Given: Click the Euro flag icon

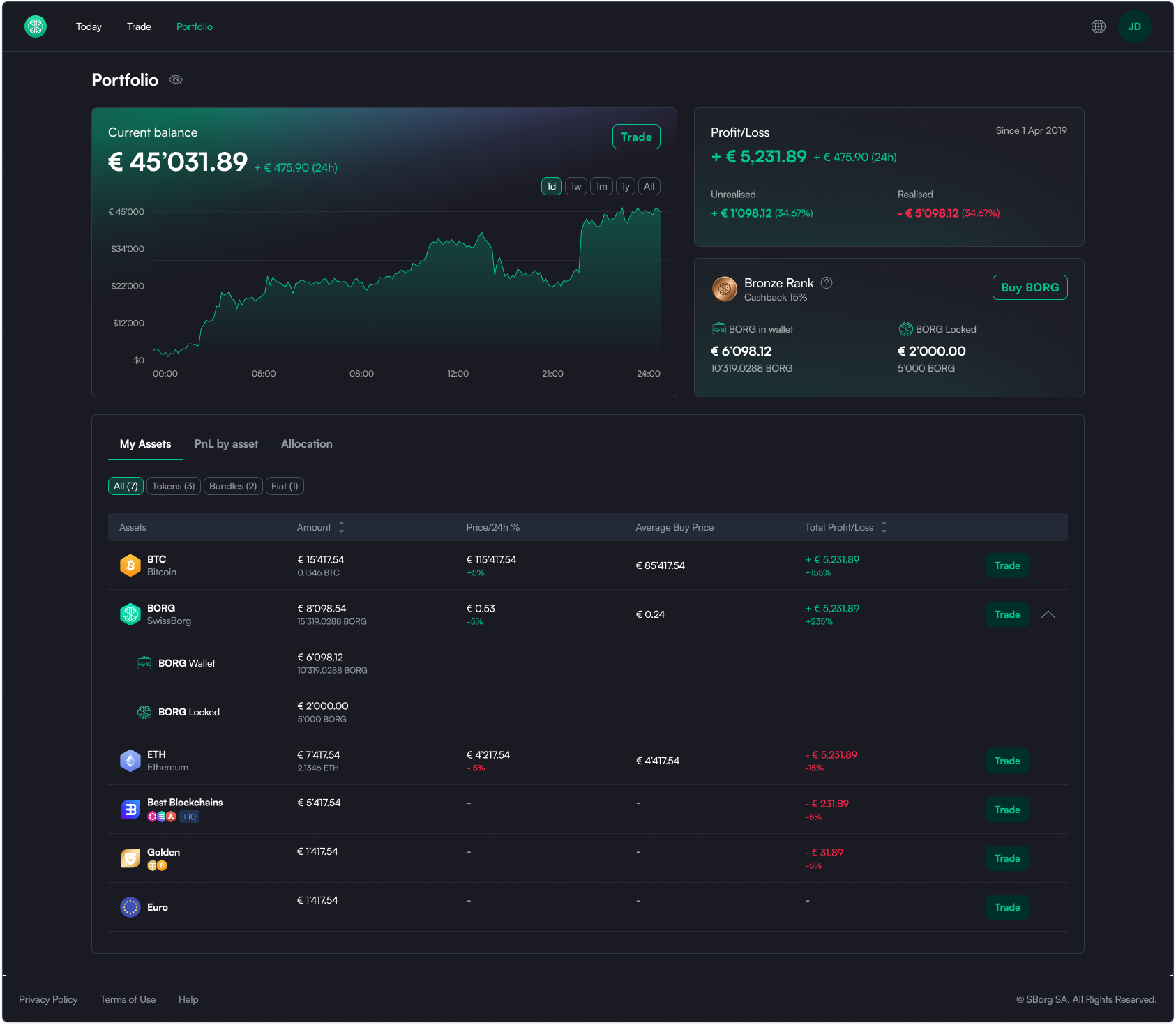Looking at the screenshot, I should click(130, 907).
